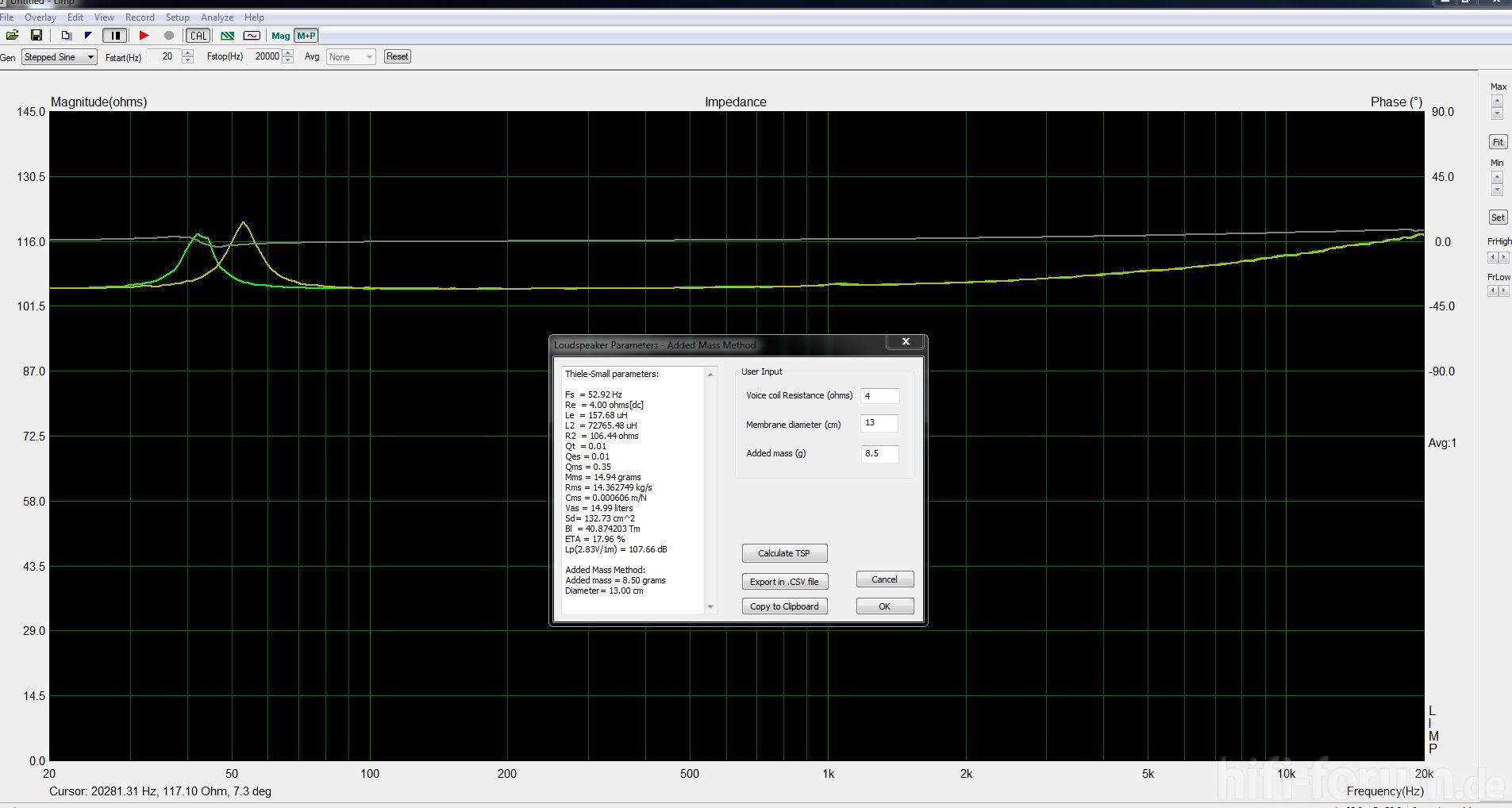This screenshot has height=808, width=1512.
Task: Click the Fit button
Action: pos(1498,142)
